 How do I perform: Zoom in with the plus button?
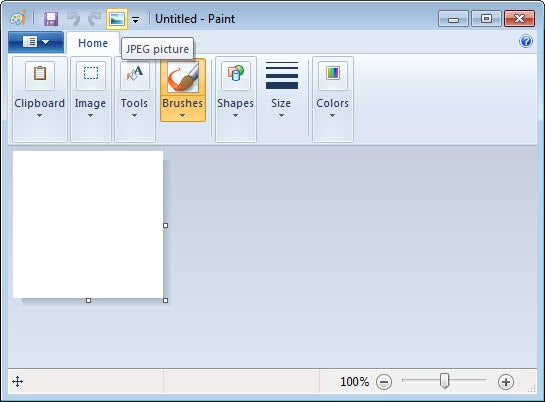[x=505, y=382]
